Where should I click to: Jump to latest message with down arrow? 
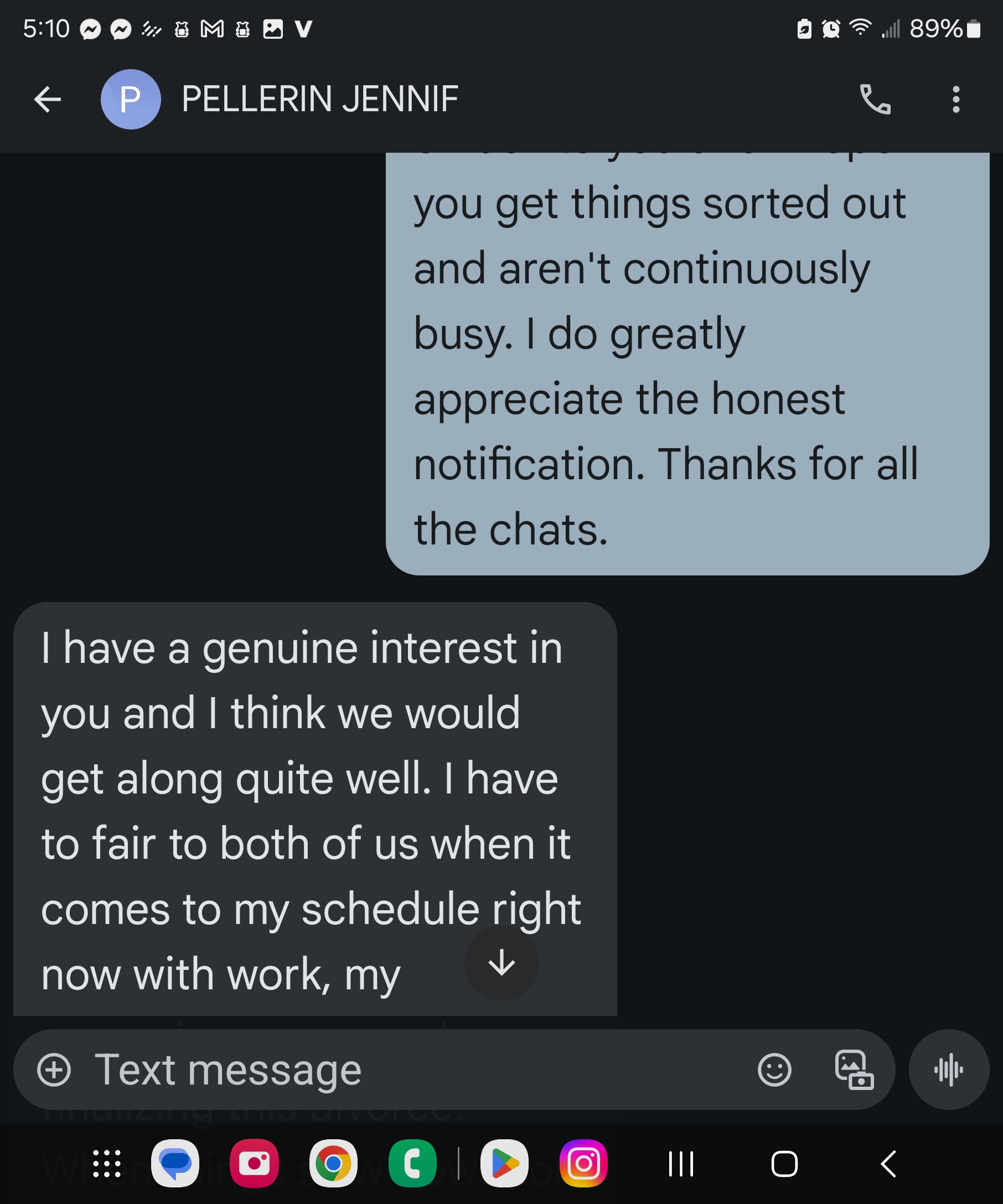click(502, 963)
